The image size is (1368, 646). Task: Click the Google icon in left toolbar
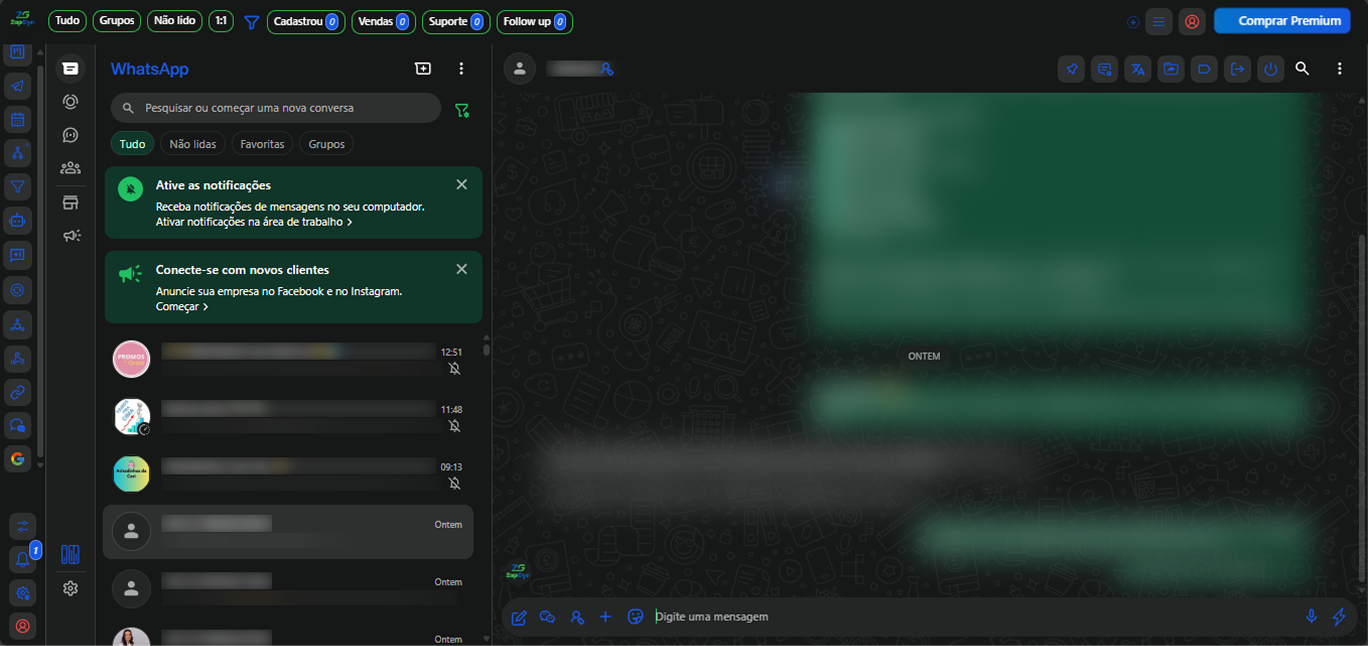pyautogui.click(x=18, y=459)
